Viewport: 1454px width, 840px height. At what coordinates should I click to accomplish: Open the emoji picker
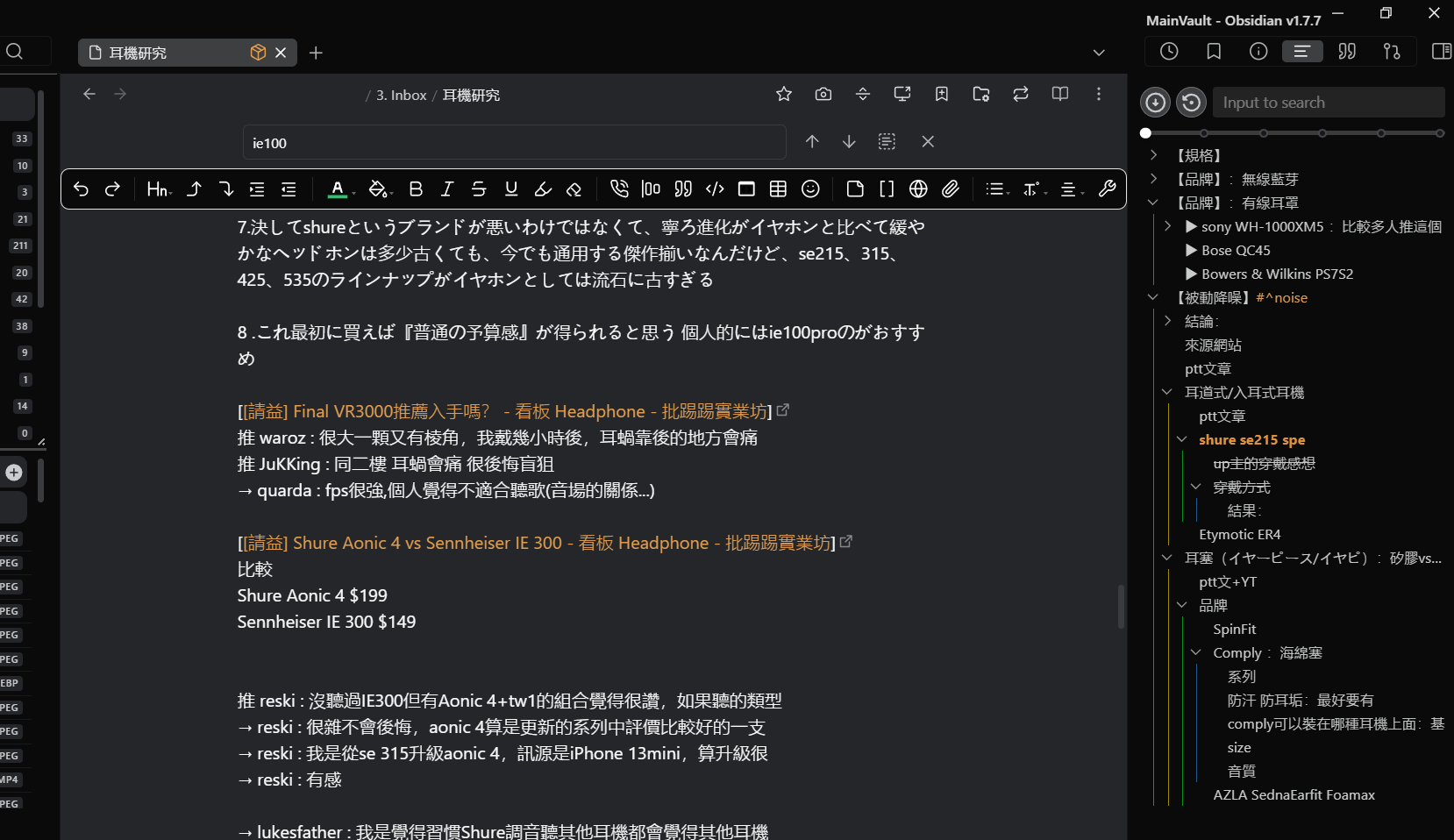(x=810, y=189)
